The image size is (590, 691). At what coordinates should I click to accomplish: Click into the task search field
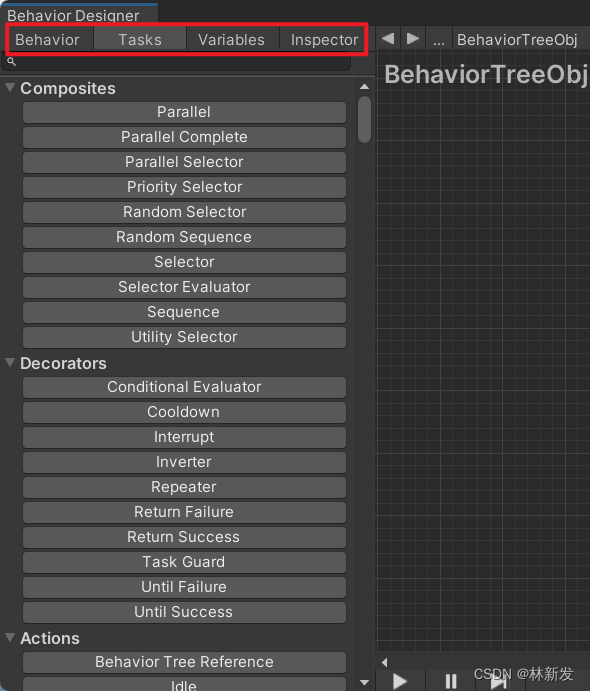(x=178, y=62)
